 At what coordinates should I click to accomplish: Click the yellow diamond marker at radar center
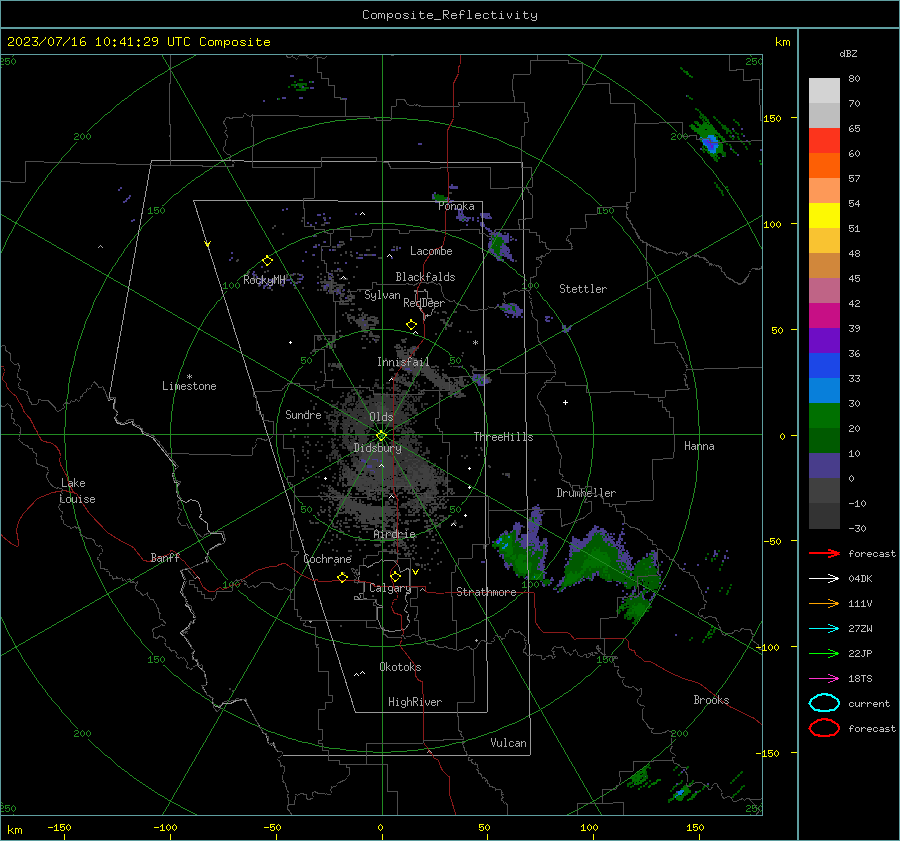click(x=381, y=436)
